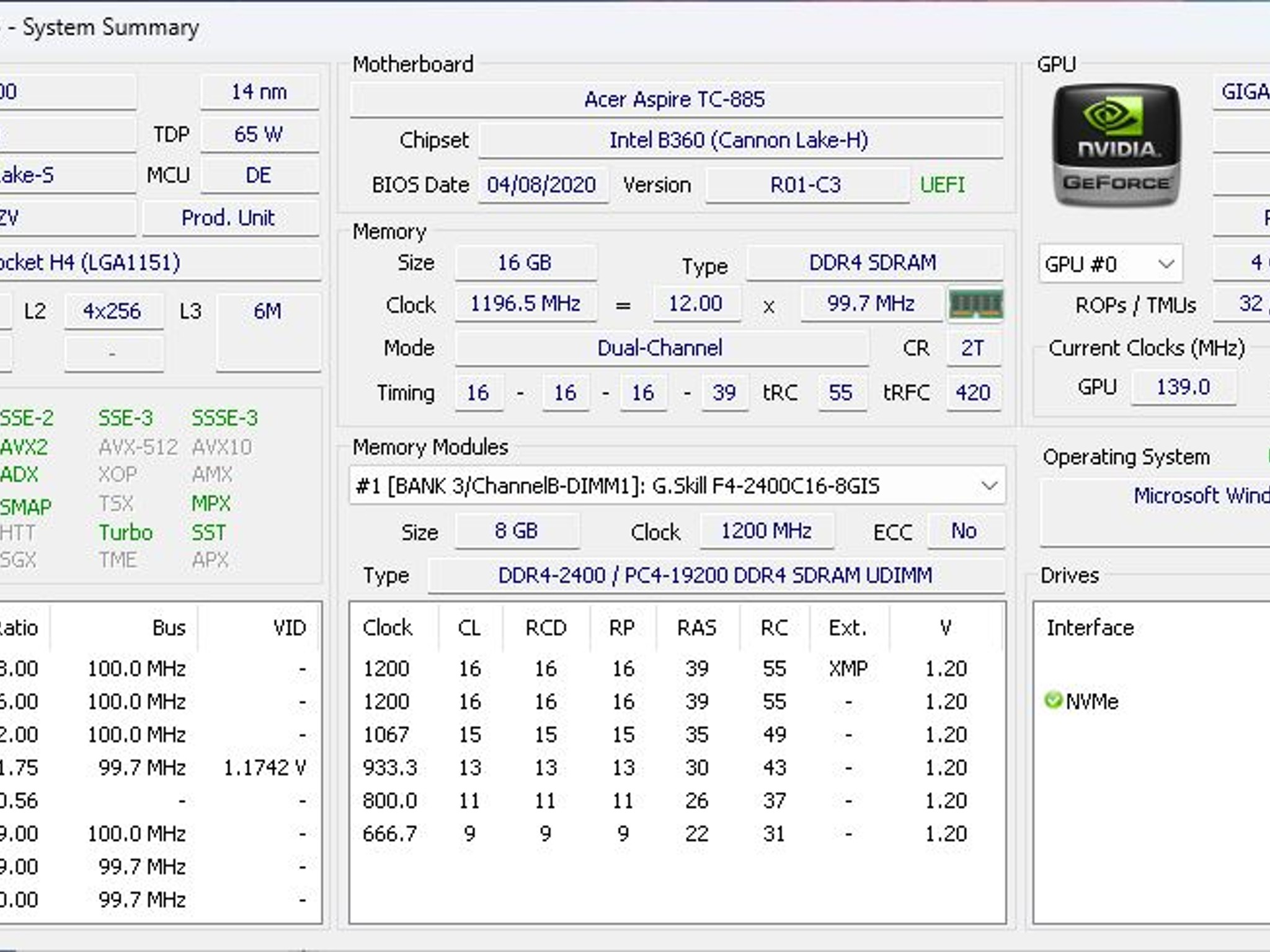
Task: Click the green NVMe status icon
Action: point(1053,700)
